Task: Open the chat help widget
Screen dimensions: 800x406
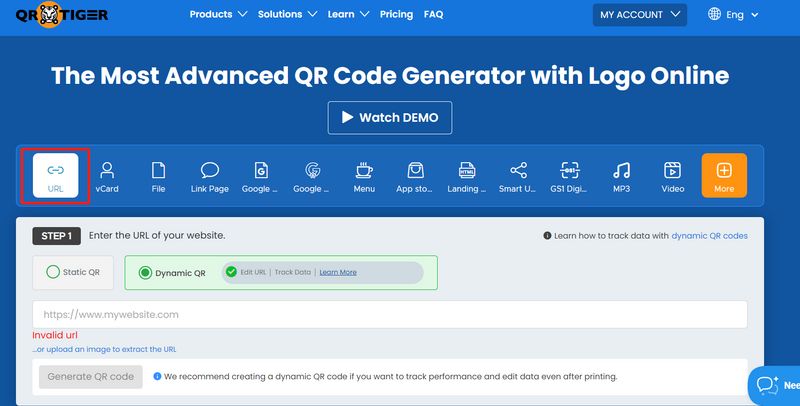Action: [773, 385]
